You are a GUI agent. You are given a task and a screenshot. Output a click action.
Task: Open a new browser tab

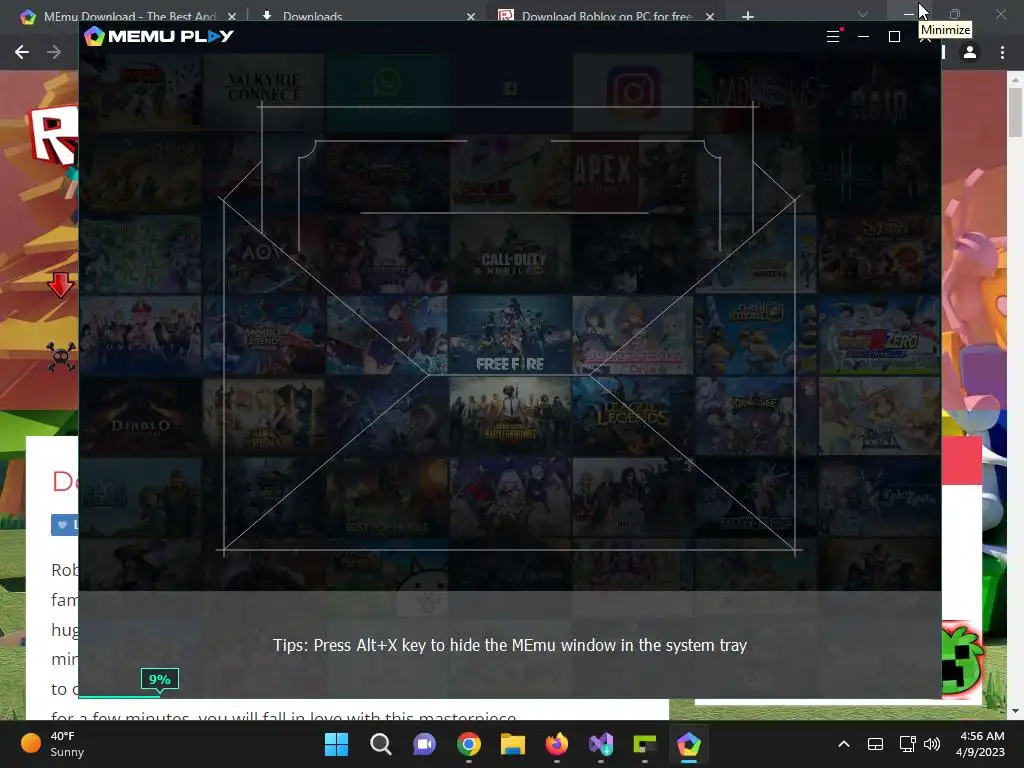tap(748, 16)
